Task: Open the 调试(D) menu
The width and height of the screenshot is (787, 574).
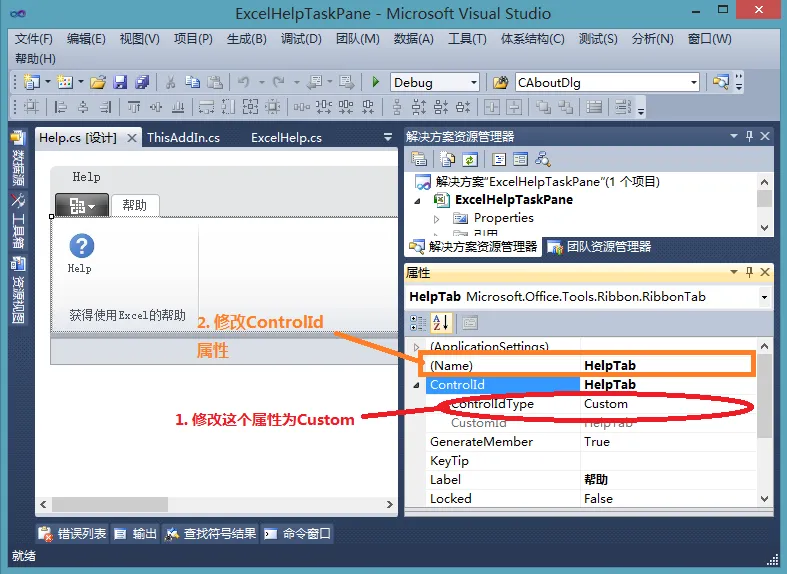Action: tap(301, 39)
